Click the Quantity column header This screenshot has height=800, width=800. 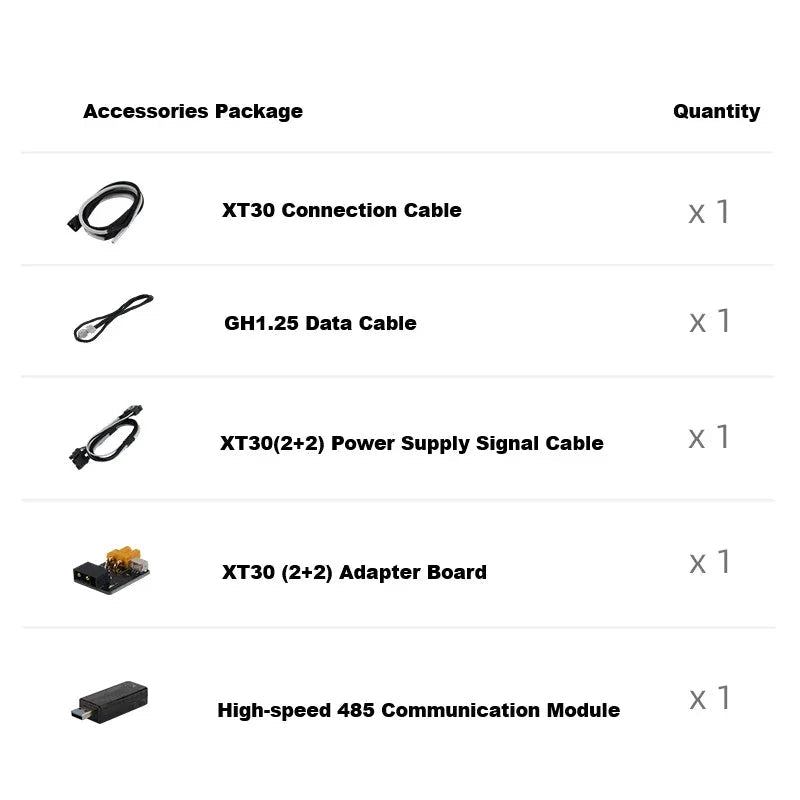[x=716, y=111]
